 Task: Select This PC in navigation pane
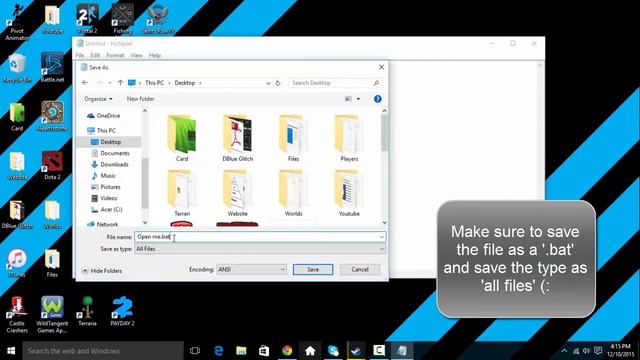click(x=101, y=131)
